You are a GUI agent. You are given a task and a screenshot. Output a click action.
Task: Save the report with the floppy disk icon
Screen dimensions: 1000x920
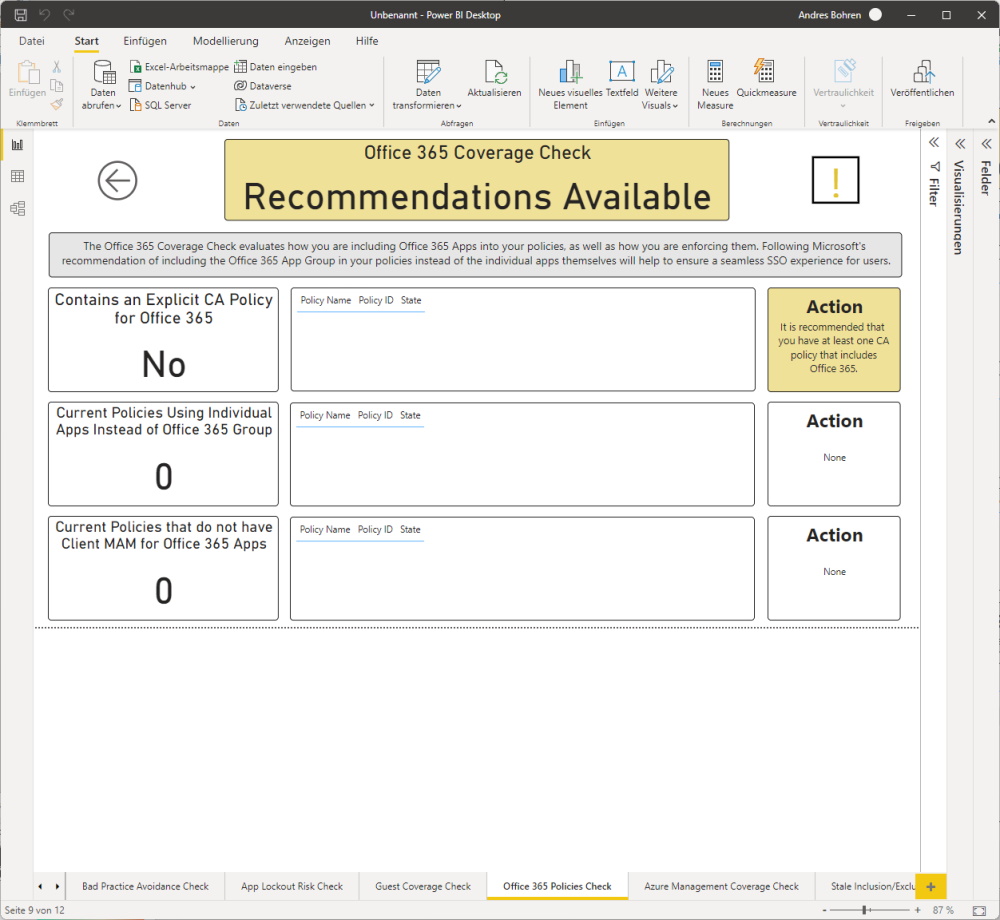click(20, 15)
